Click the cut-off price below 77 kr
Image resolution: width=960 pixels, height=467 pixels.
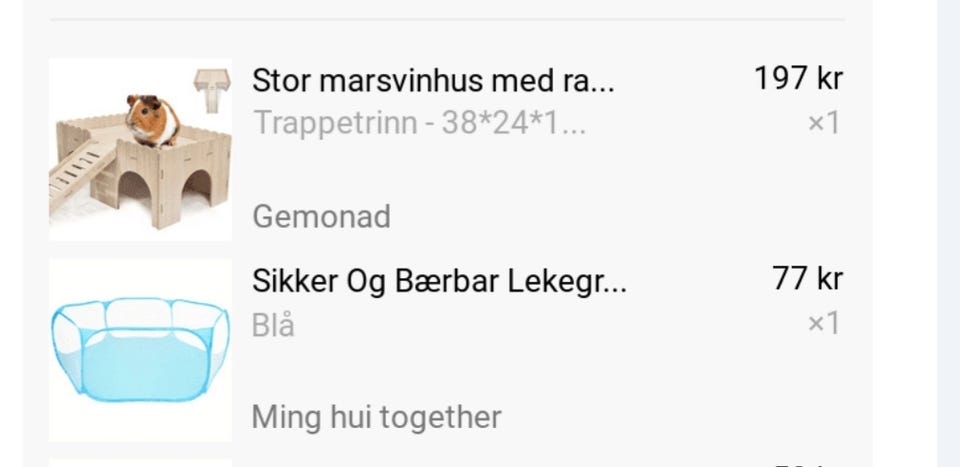click(x=808, y=465)
